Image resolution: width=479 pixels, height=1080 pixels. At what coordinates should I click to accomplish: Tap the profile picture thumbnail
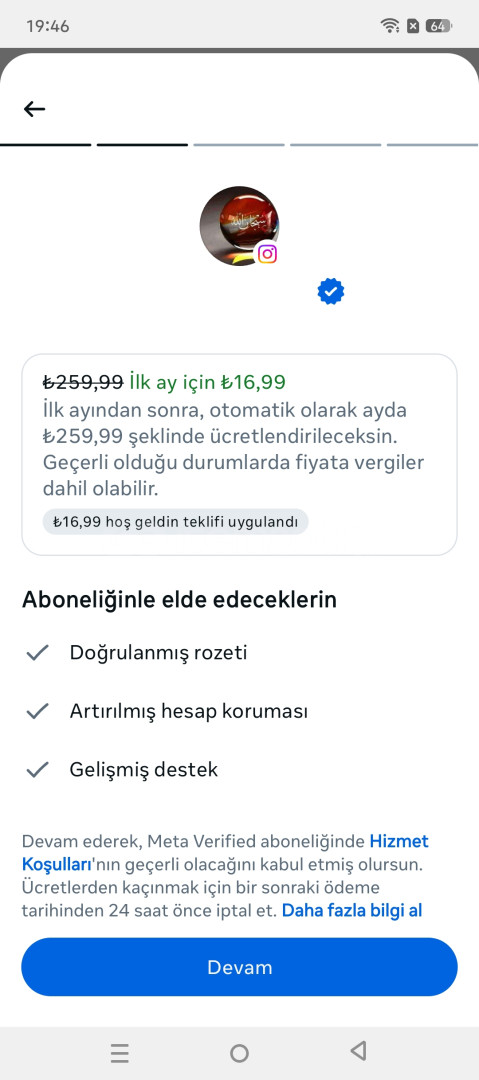point(239,226)
